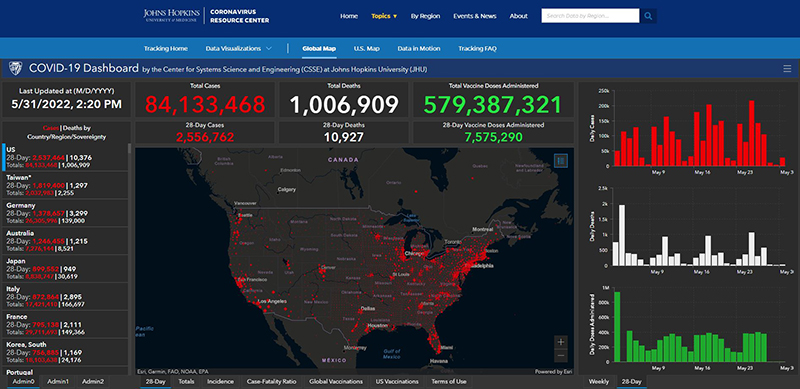Select the Admin1 level tab
The height and width of the screenshot is (389, 800).
[x=58, y=381]
